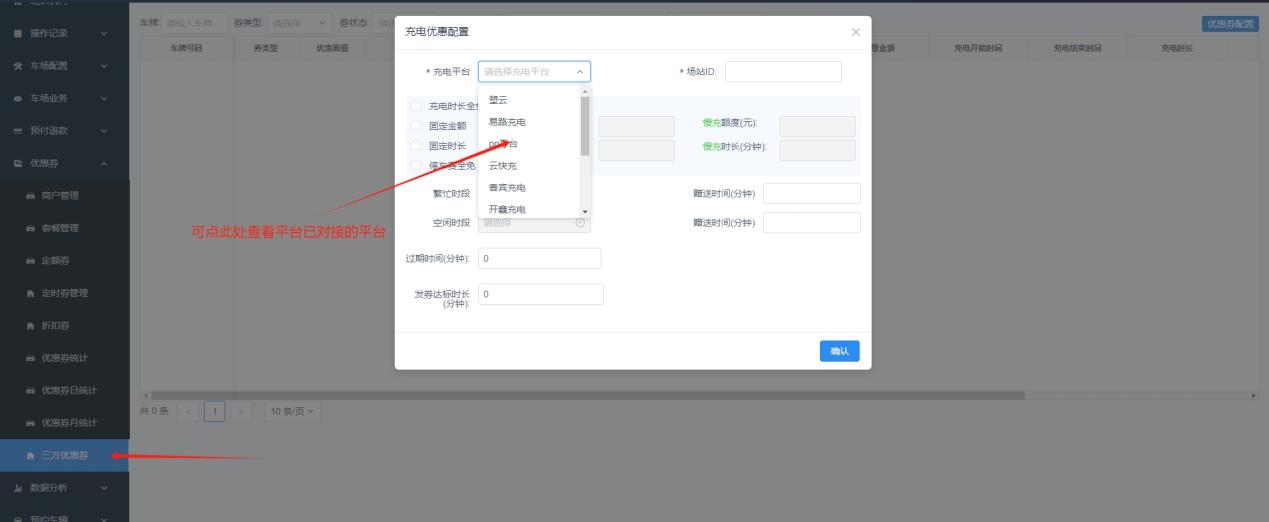Click the platform list scroll-down arrow
The width and height of the screenshot is (1269, 522).
click(585, 212)
